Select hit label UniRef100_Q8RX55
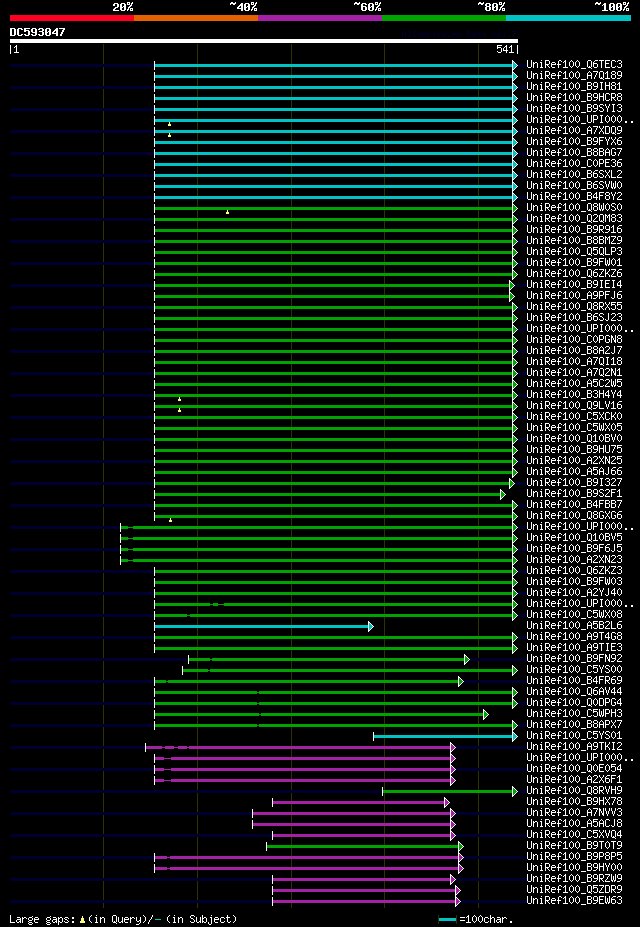This screenshot has height=927, width=640. tap(574, 307)
